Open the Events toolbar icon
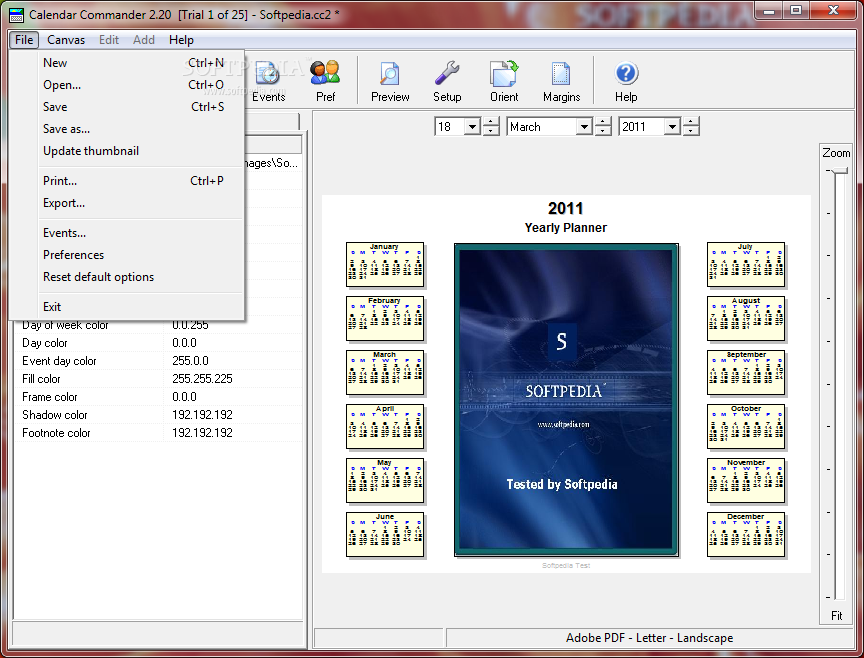The image size is (864, 658). coord(268,82)
